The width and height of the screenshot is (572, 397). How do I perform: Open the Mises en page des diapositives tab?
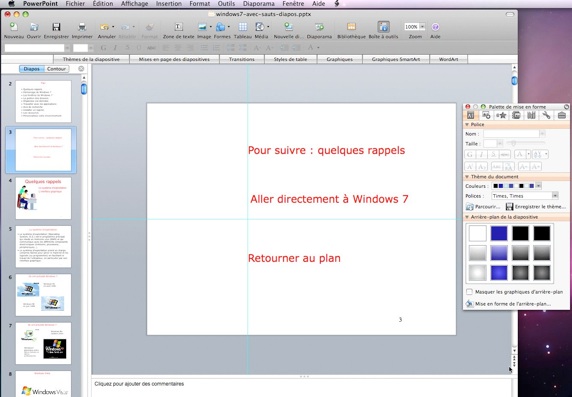174,59
